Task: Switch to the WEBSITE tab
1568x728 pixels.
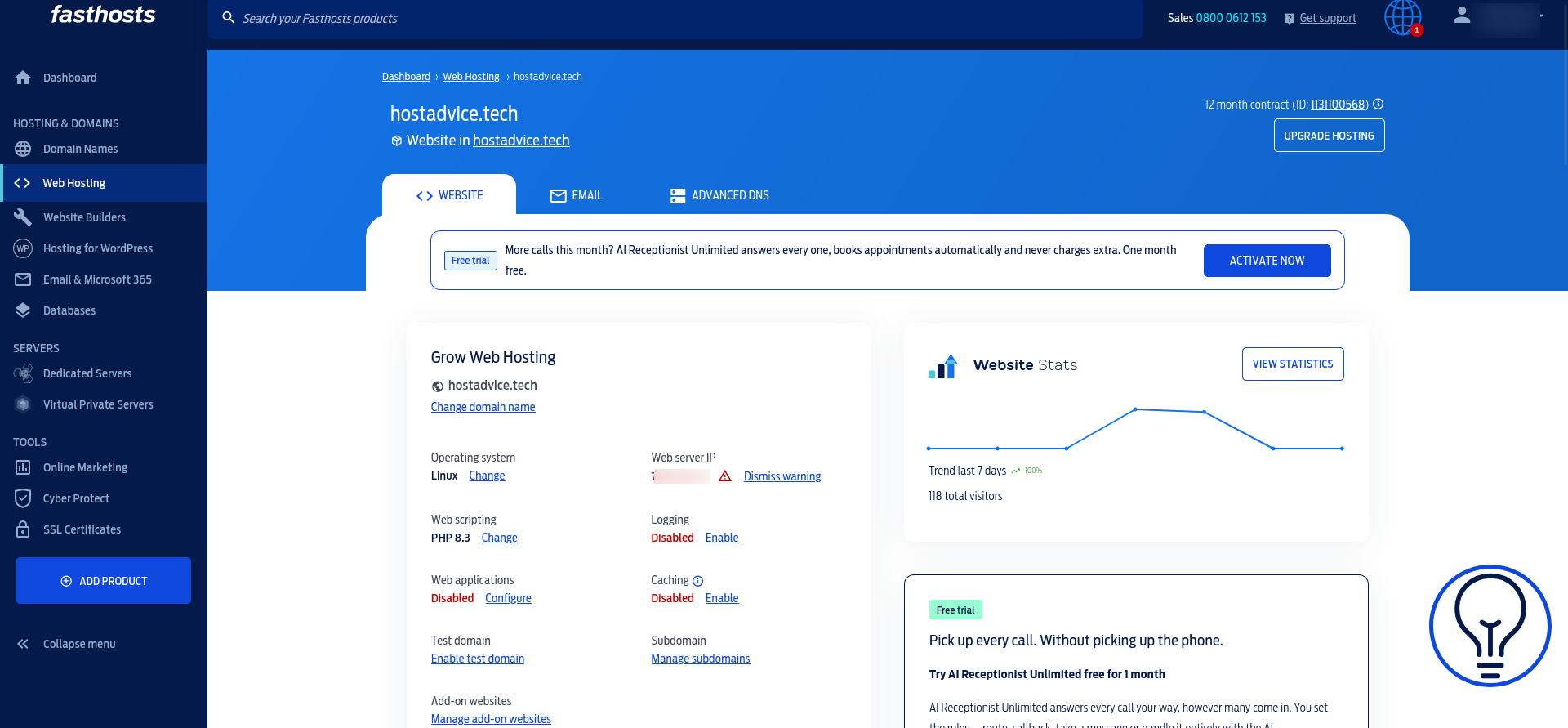Action: 449,195
